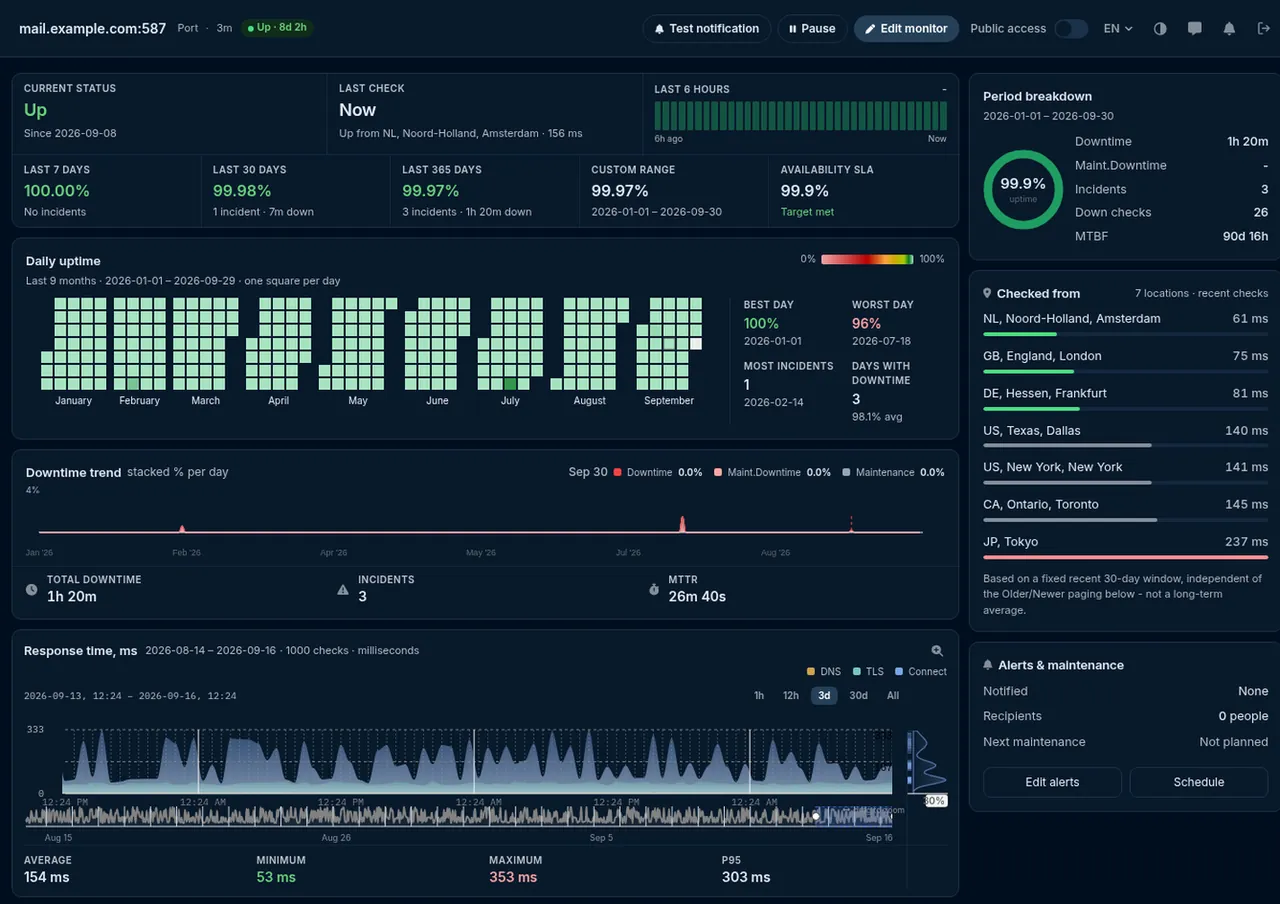The height and width of the screenshot is (904, 1280).
Task: Click the 99.9% uptime donut chart
Action: pyautogui.click(x=1023, y=189)
